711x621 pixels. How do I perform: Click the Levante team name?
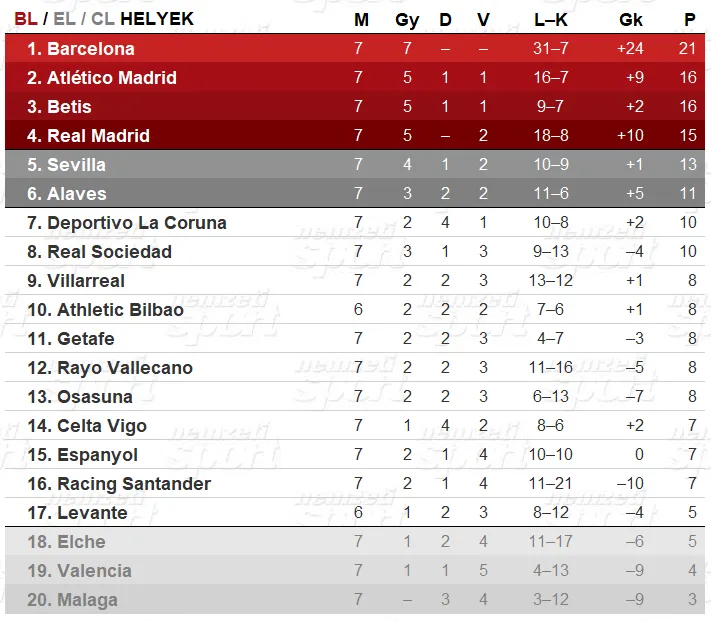[x=92, y=513]
